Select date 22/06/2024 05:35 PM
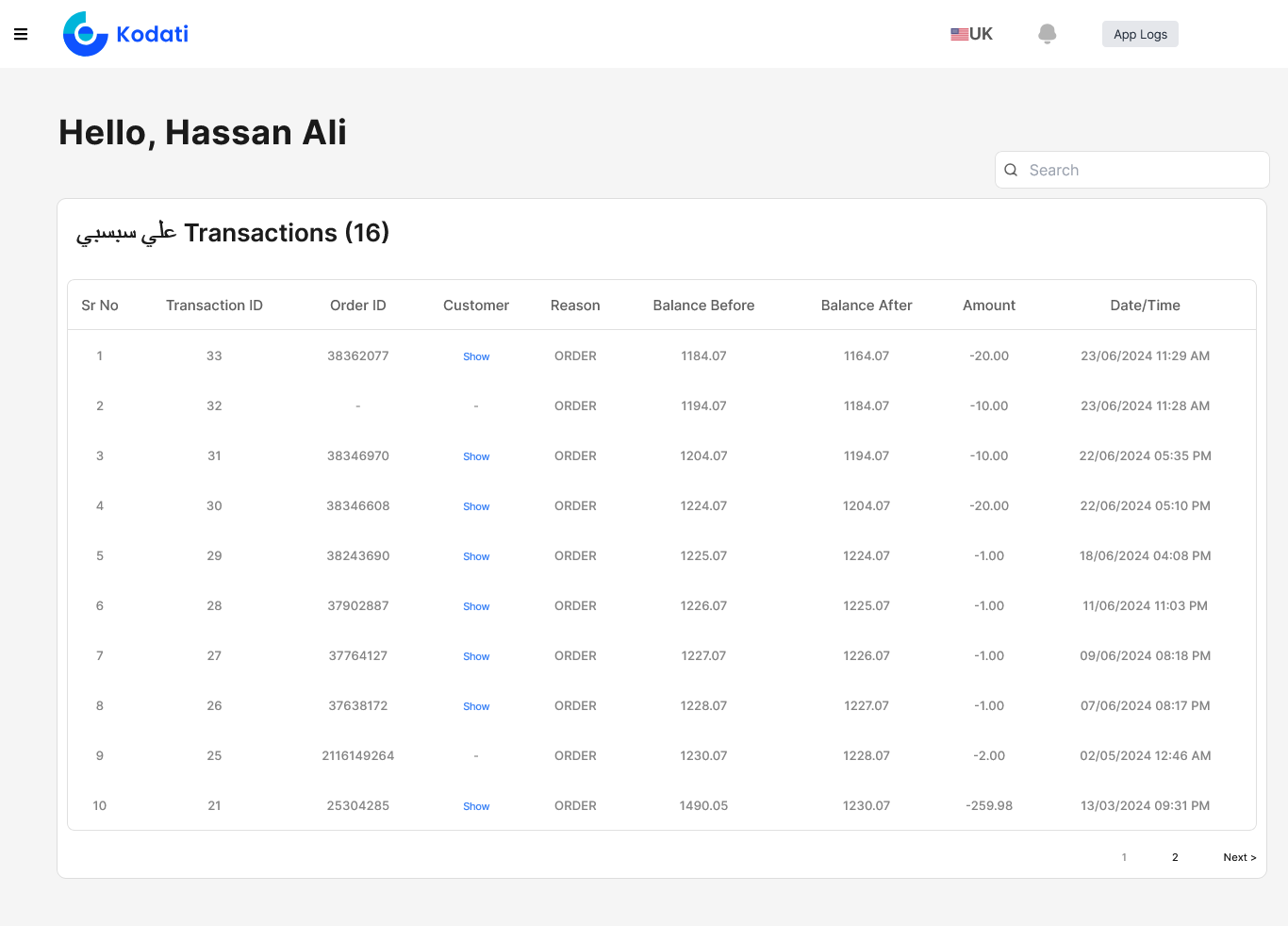 (x=1145, y=455)
